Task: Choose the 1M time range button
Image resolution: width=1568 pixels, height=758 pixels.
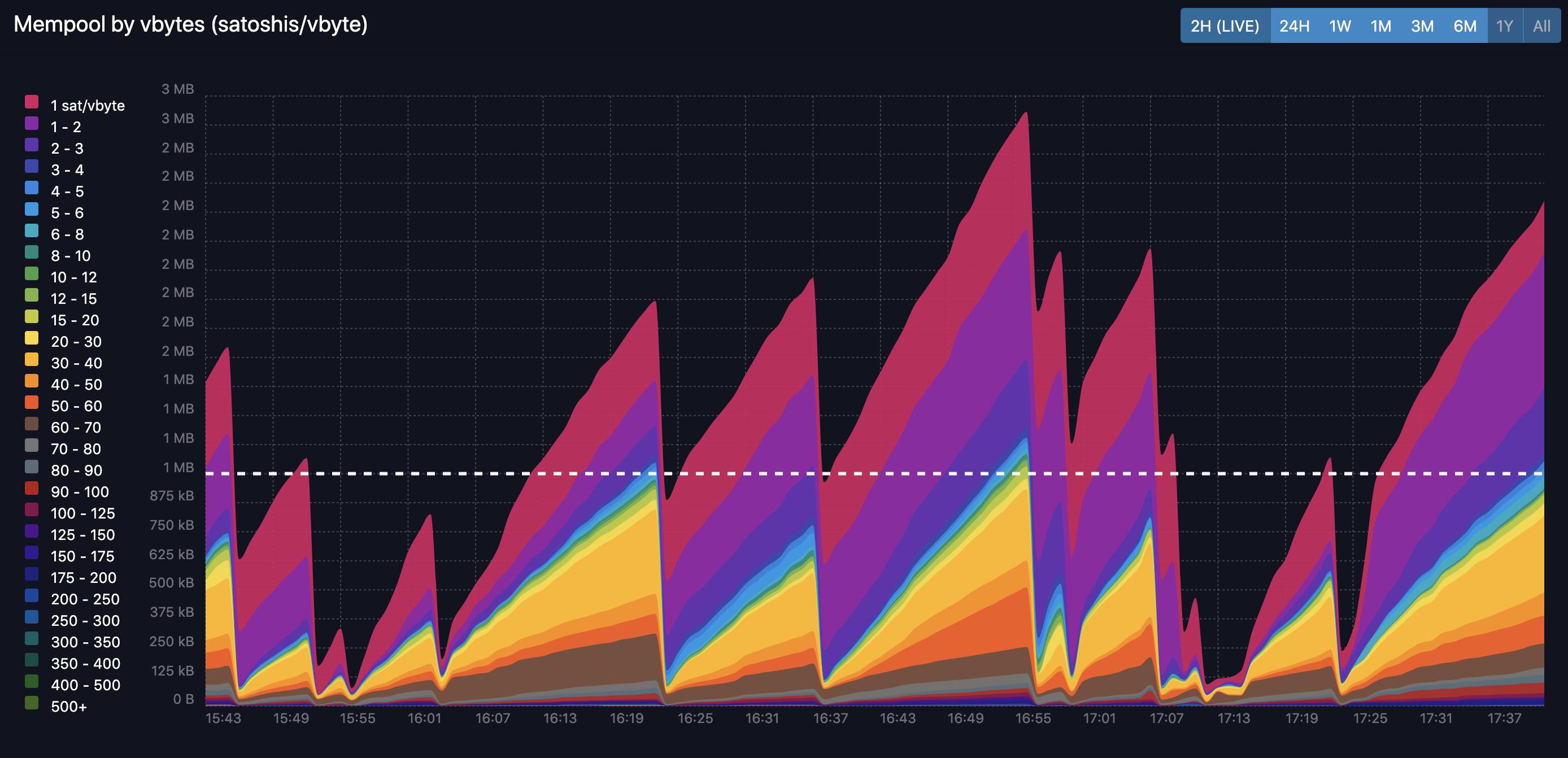Action: click(1380, 26)
